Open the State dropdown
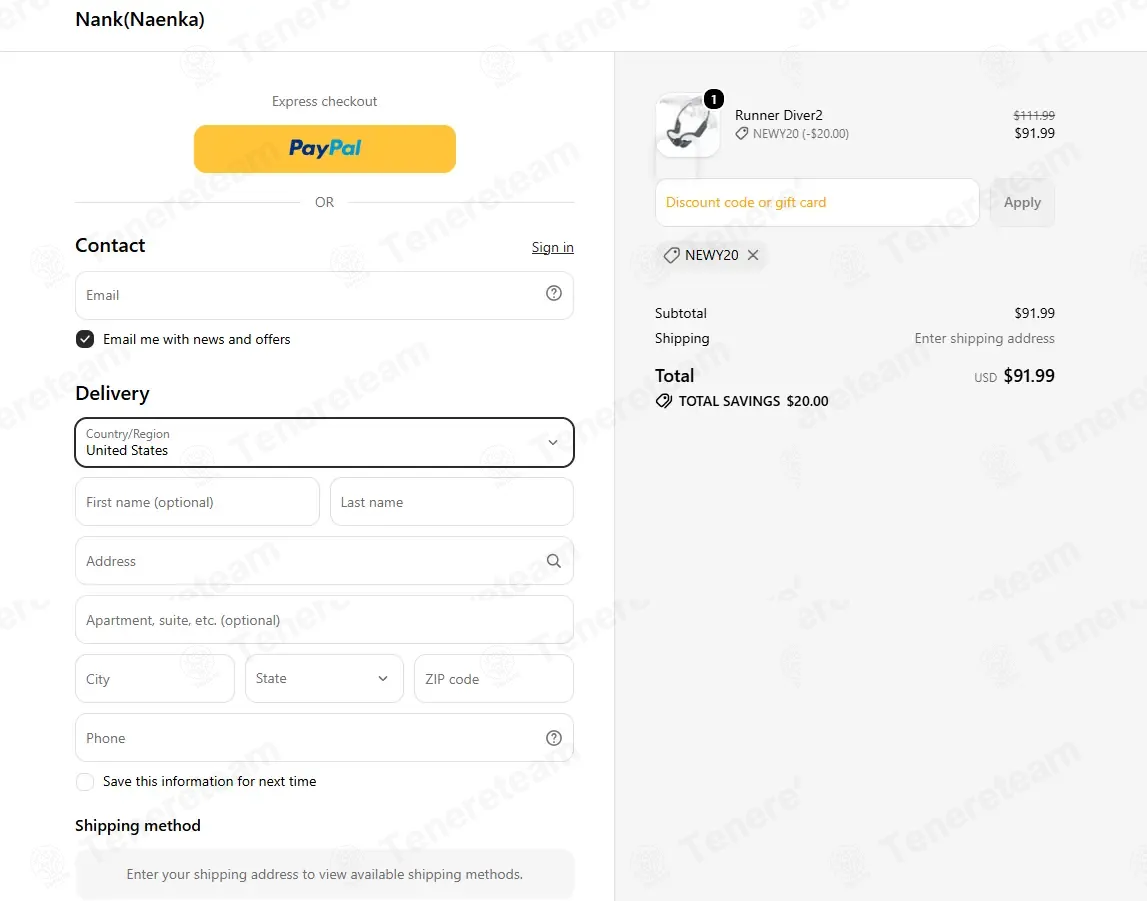 [x=324, y=679]
